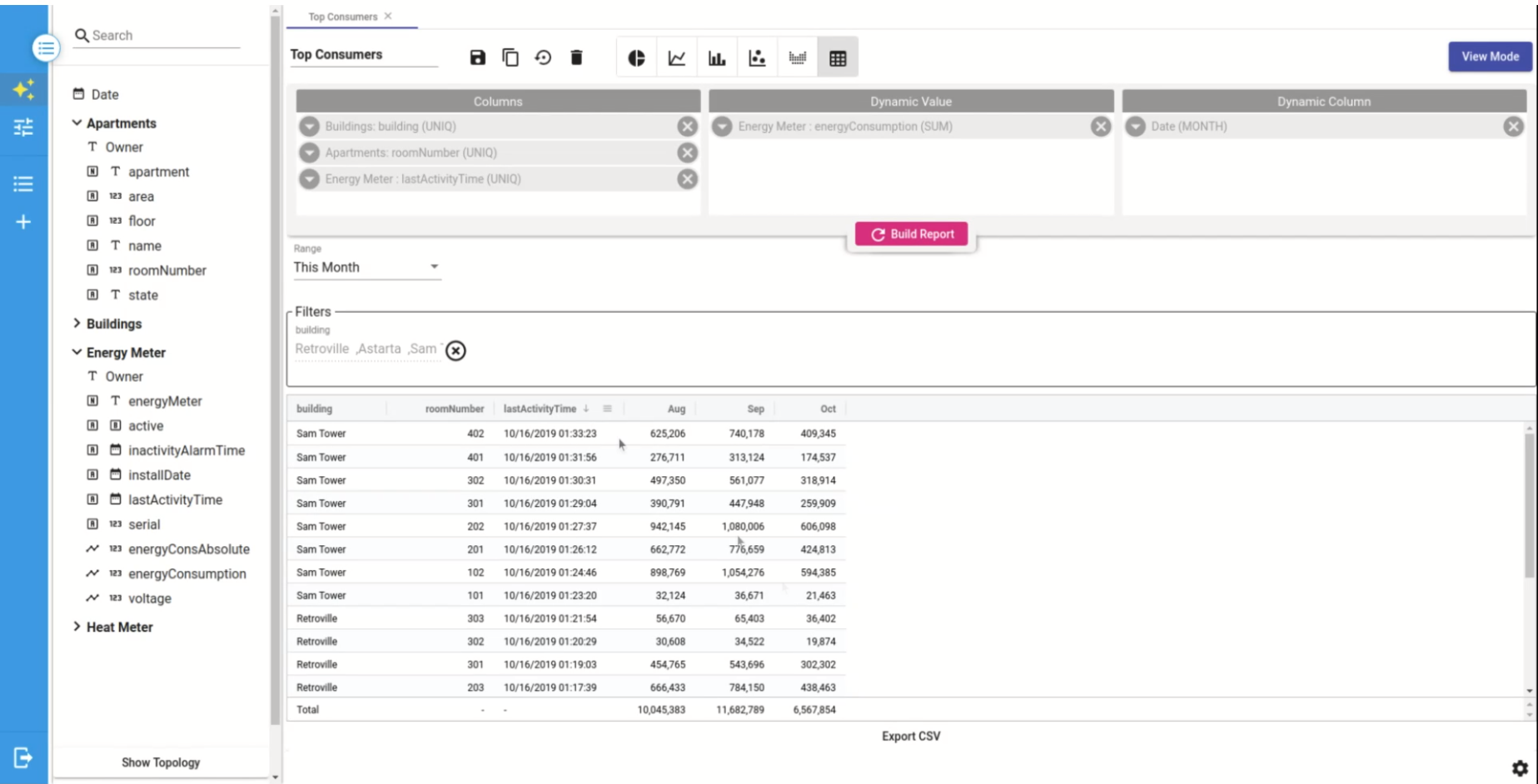Select the bar chart view
1538x784 pixels.
[716, 58]
